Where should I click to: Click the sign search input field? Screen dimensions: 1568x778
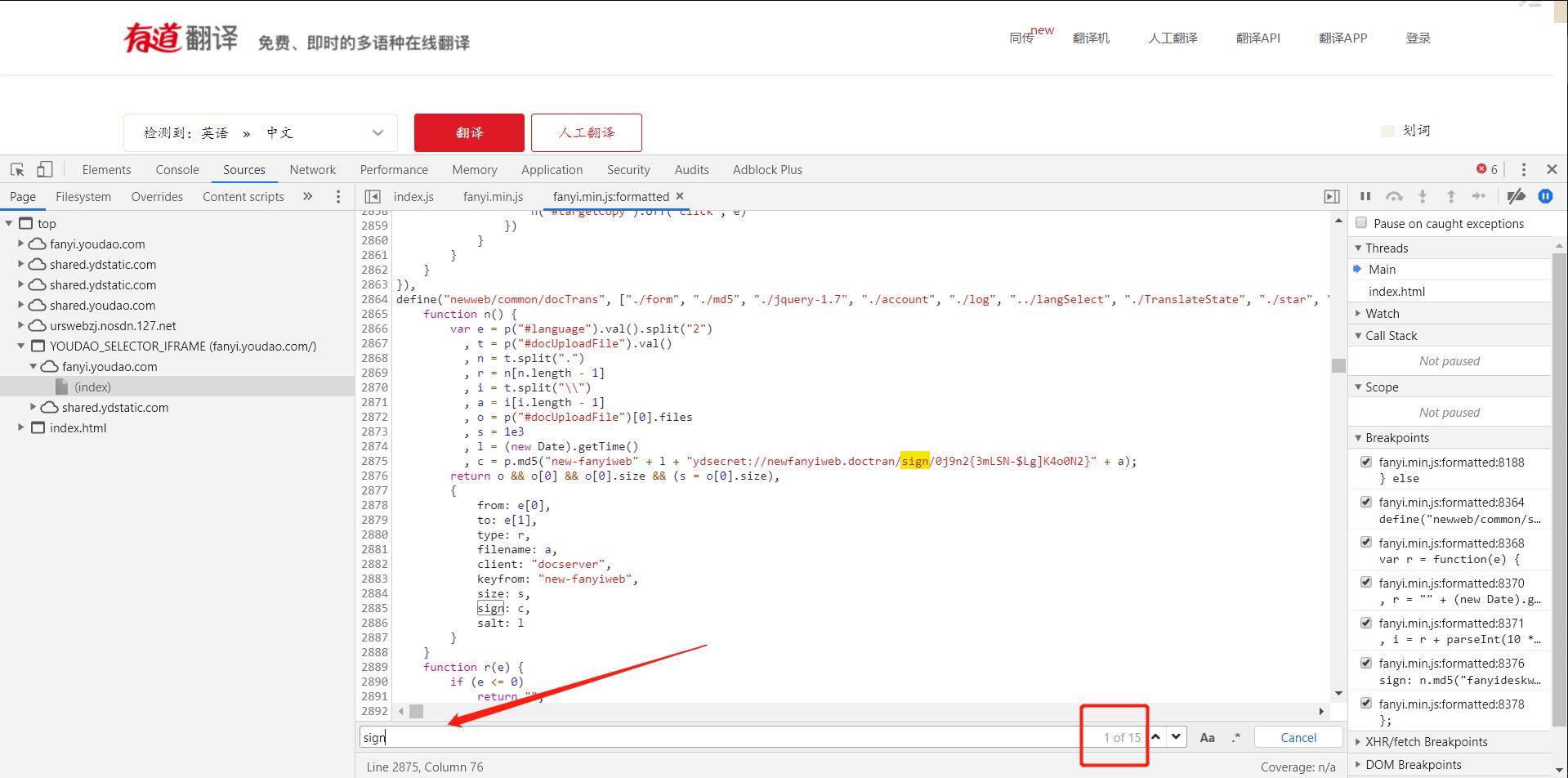[719, 737]
